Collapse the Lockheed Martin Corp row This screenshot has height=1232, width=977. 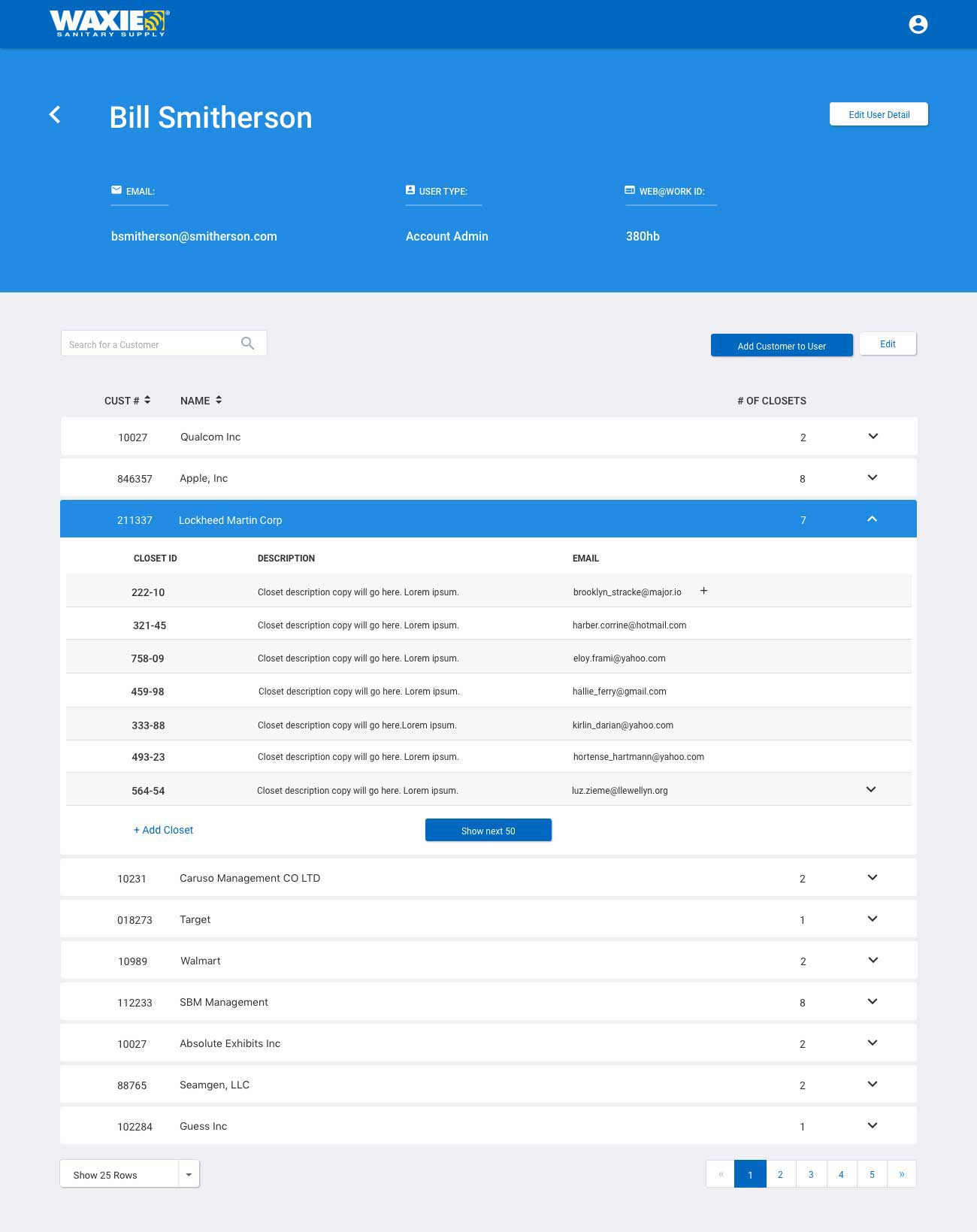coord(872,519)
